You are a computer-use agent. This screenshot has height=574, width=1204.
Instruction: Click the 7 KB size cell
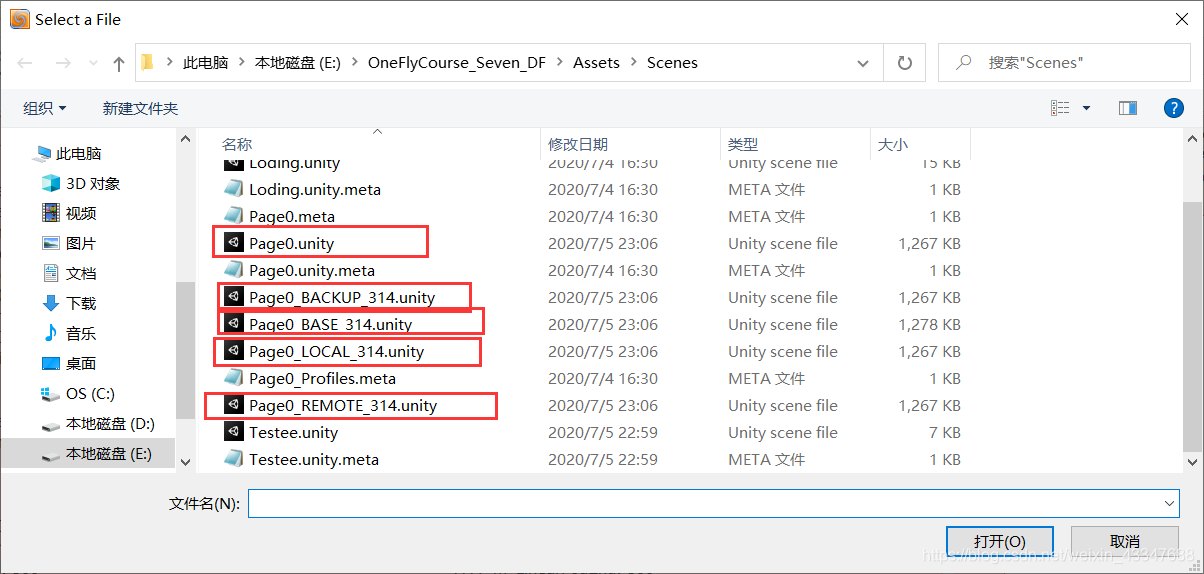click(945, 432)
